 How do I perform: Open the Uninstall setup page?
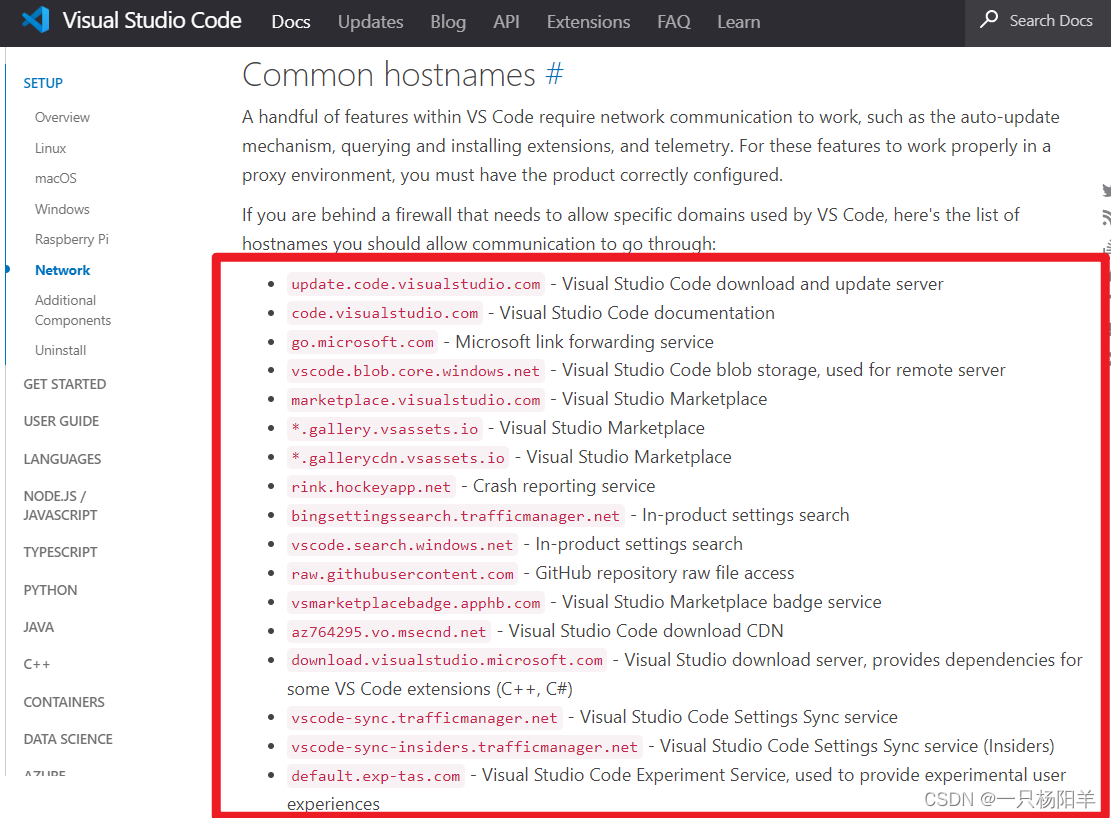pos(60,350)
